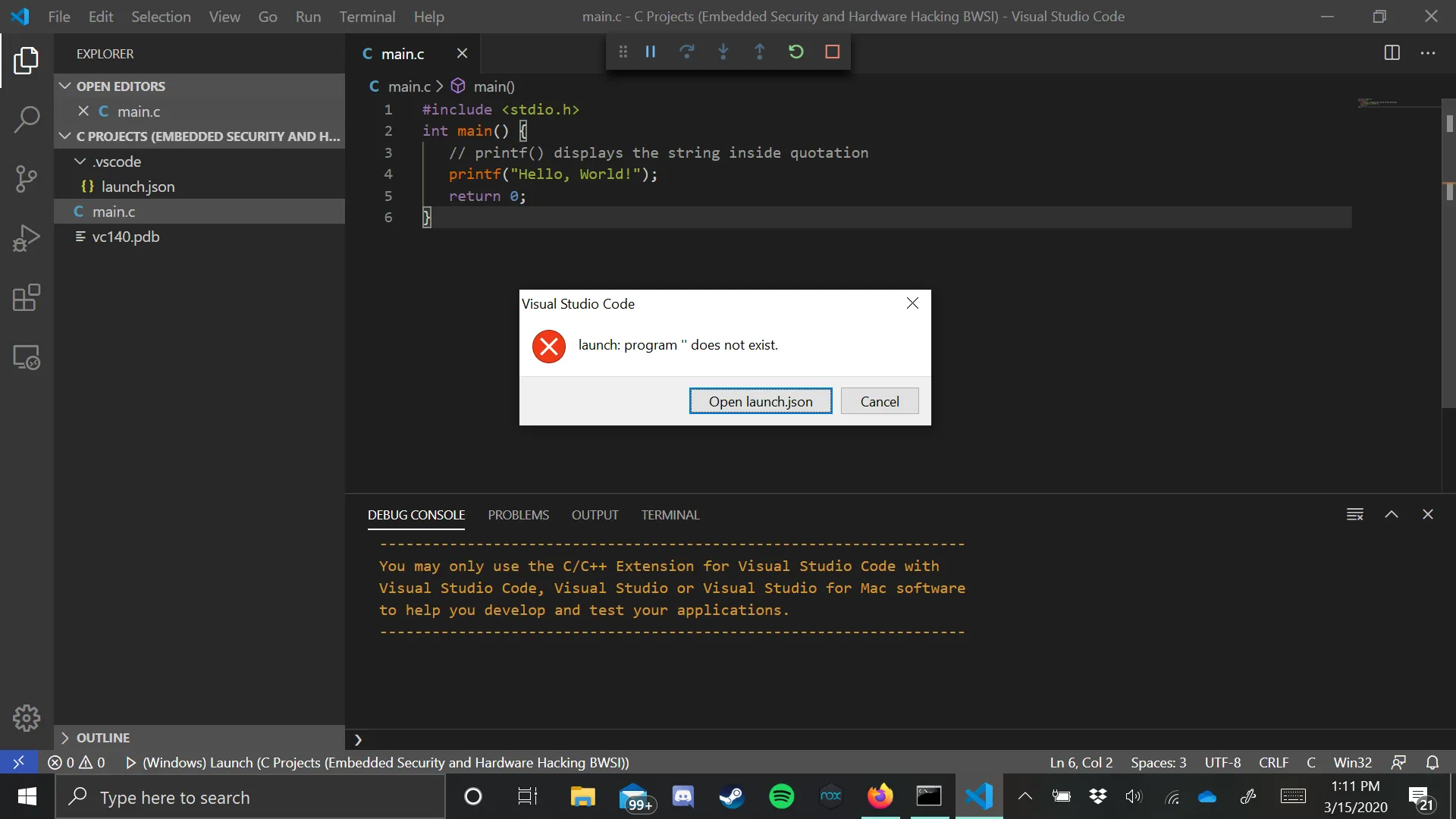Open Remote Explorer view icon

point(27,357)
